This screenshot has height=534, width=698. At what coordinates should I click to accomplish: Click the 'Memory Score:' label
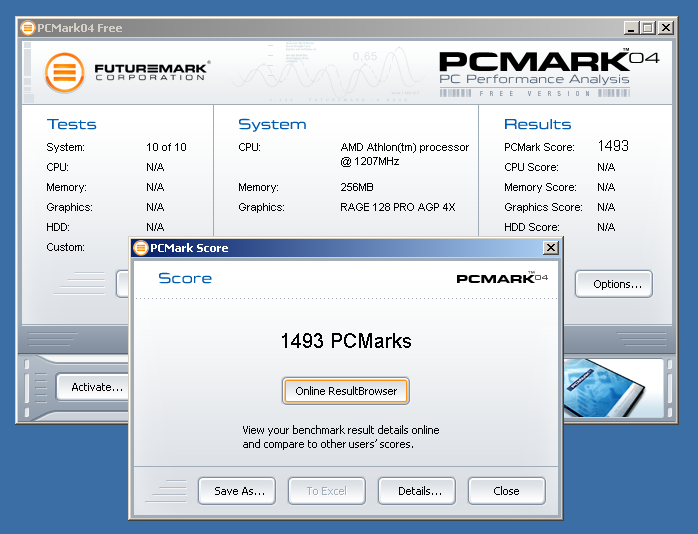coord(540,187)
